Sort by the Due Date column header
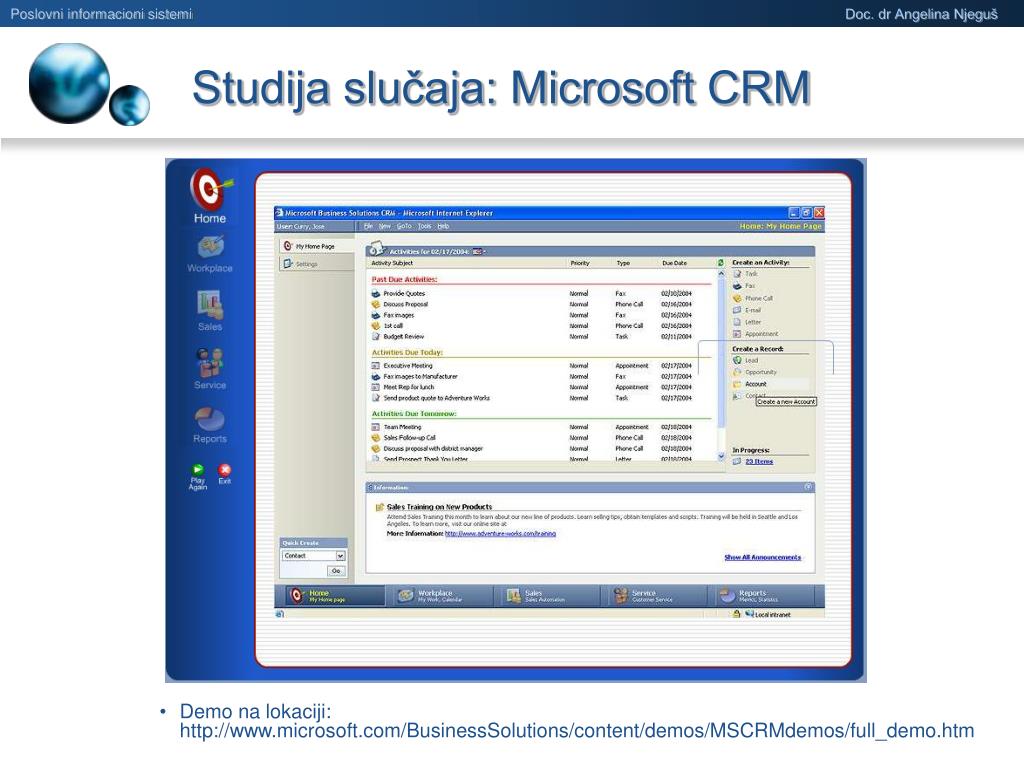This screenshot has width=1024, height=768. pos(675,263)
